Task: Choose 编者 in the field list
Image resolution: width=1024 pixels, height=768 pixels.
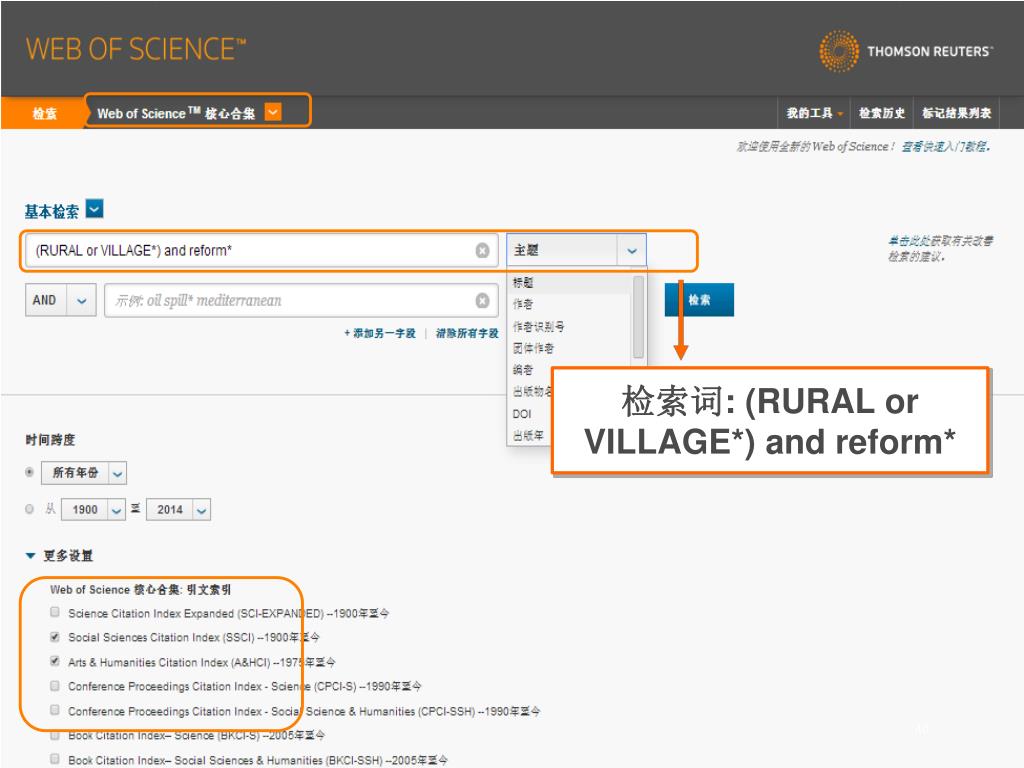Action: [522, 370]
